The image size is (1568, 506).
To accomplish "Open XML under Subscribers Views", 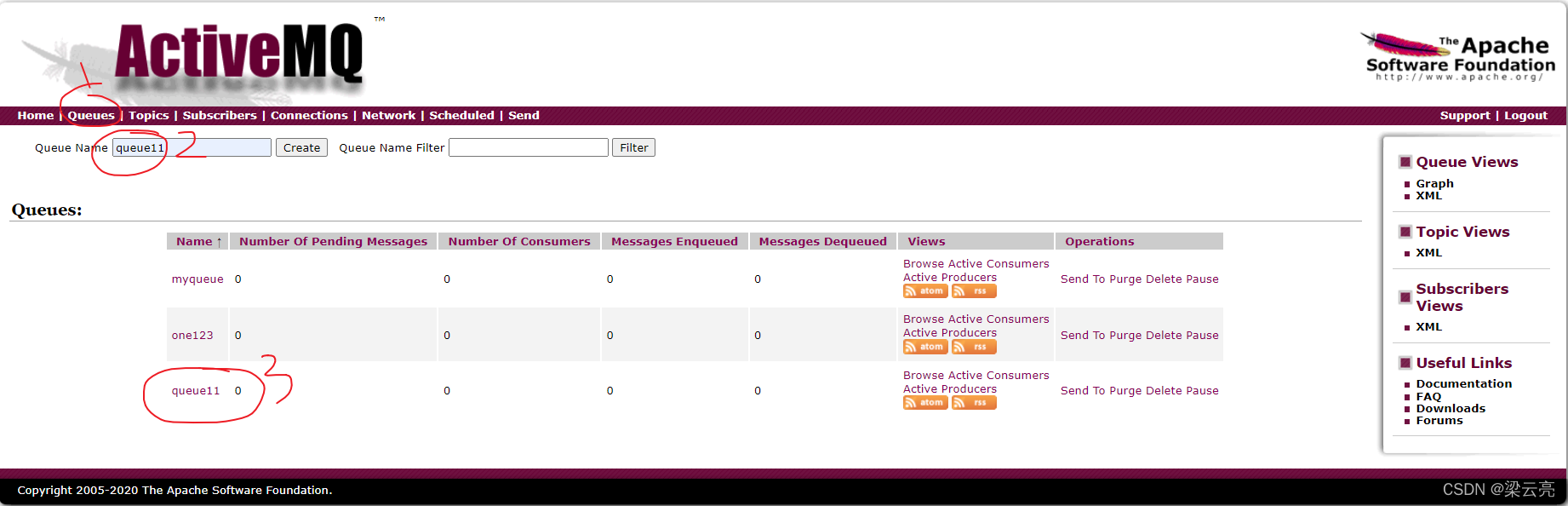I will [1428, 326].
